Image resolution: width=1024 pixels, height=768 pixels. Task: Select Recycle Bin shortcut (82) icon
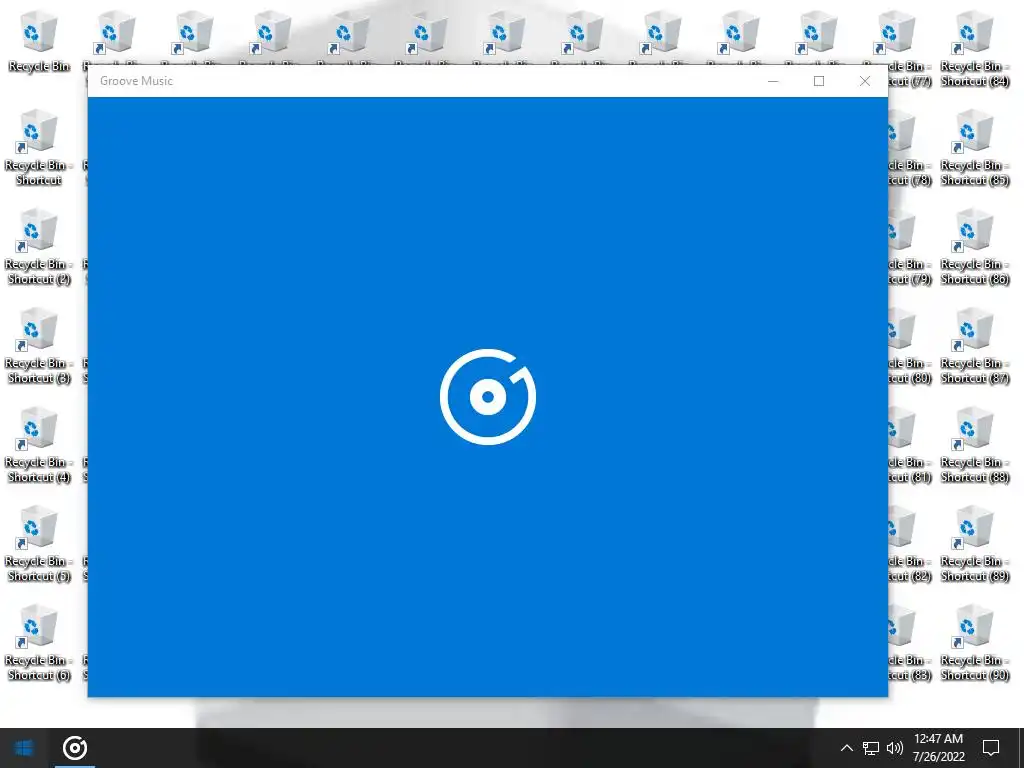[910, 545]
